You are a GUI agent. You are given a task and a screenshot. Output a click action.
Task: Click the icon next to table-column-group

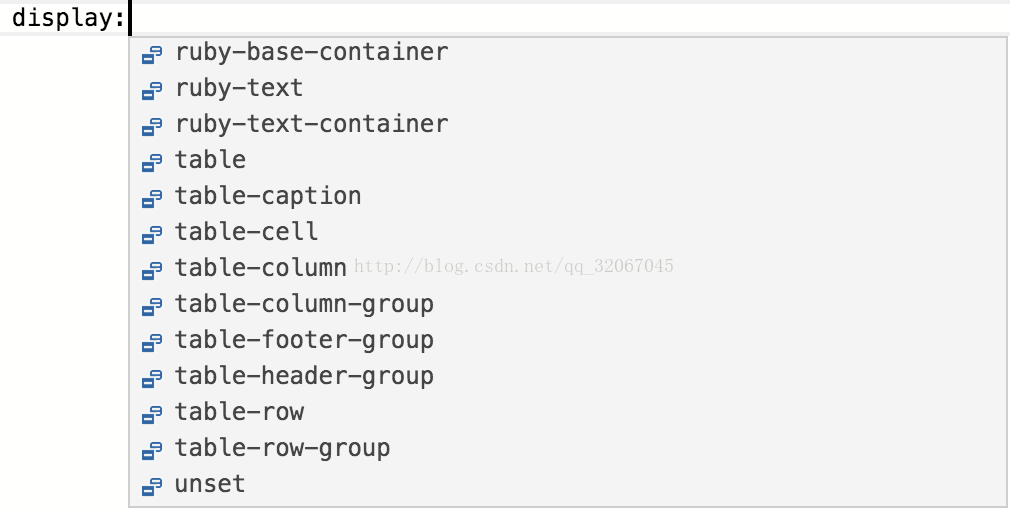[152, 308]
